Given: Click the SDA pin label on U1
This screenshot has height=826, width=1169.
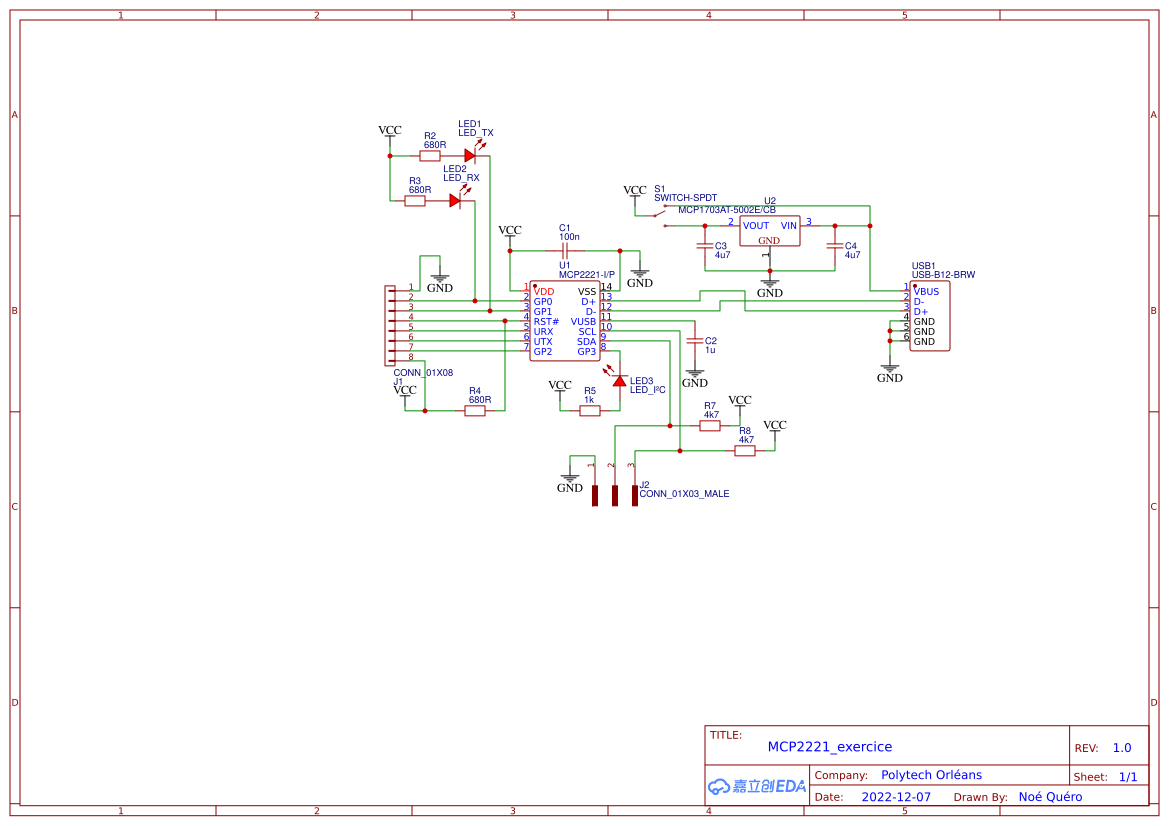Looking at the screenshot, I should pyautogui.click(x=586, y=341).
